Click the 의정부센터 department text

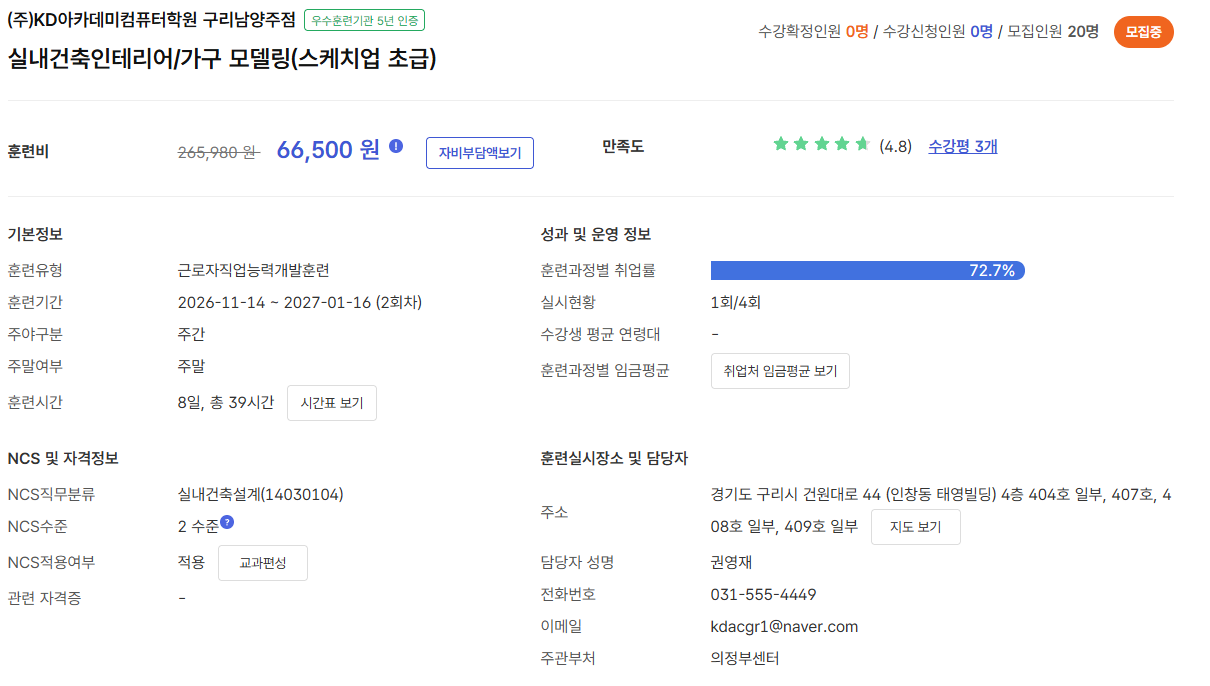[x=745, y=658]
